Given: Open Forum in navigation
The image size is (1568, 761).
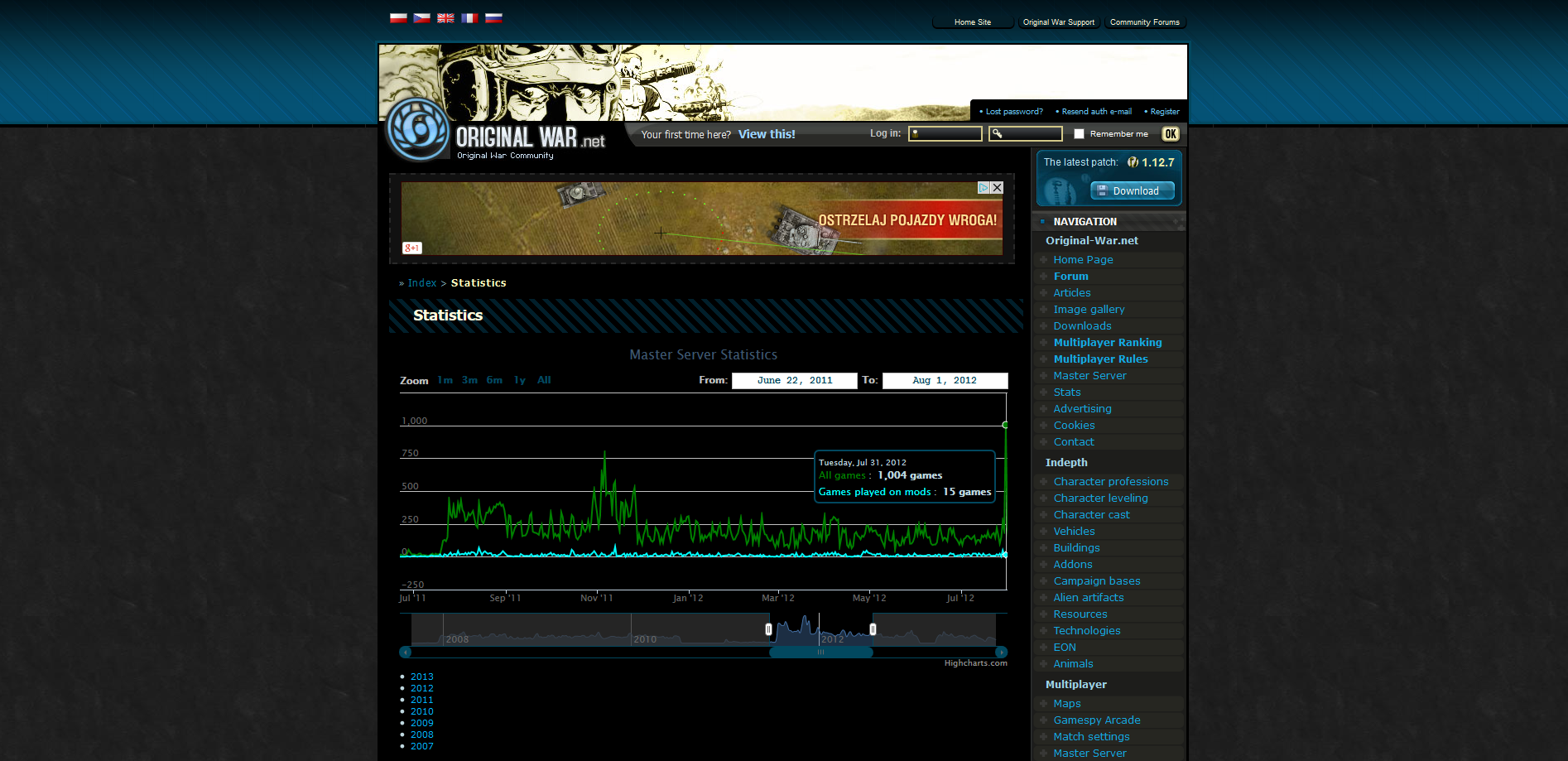Looking at the screenshot, I should click(x=1070, y=276).
